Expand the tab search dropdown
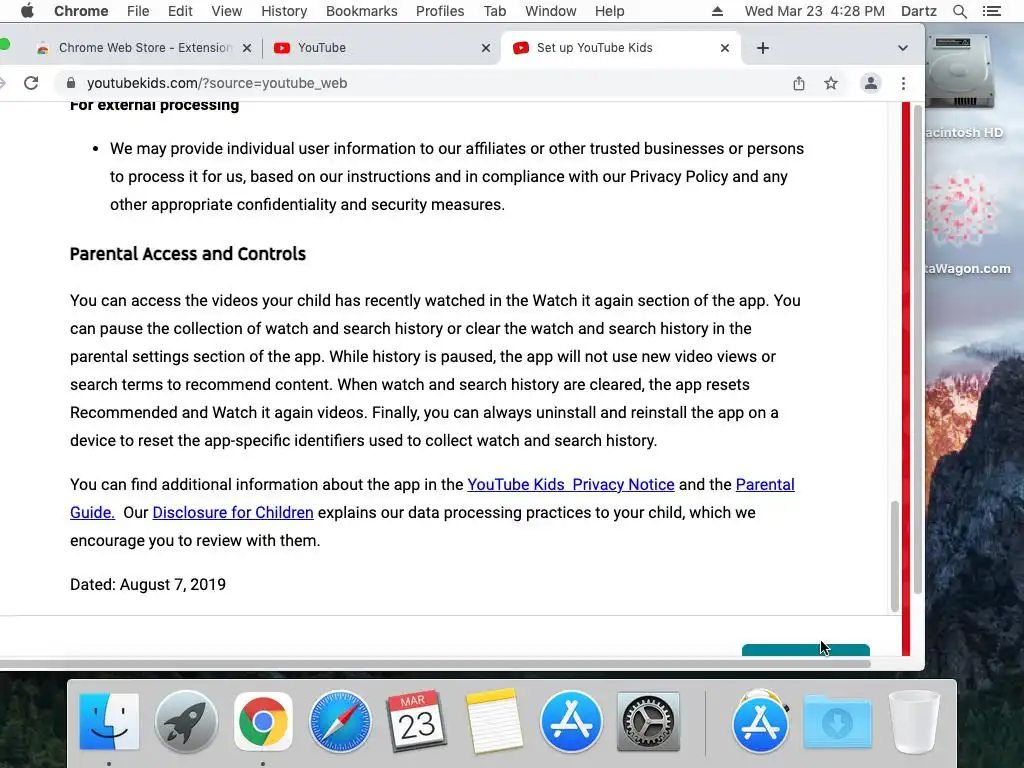 coord(903,48)
